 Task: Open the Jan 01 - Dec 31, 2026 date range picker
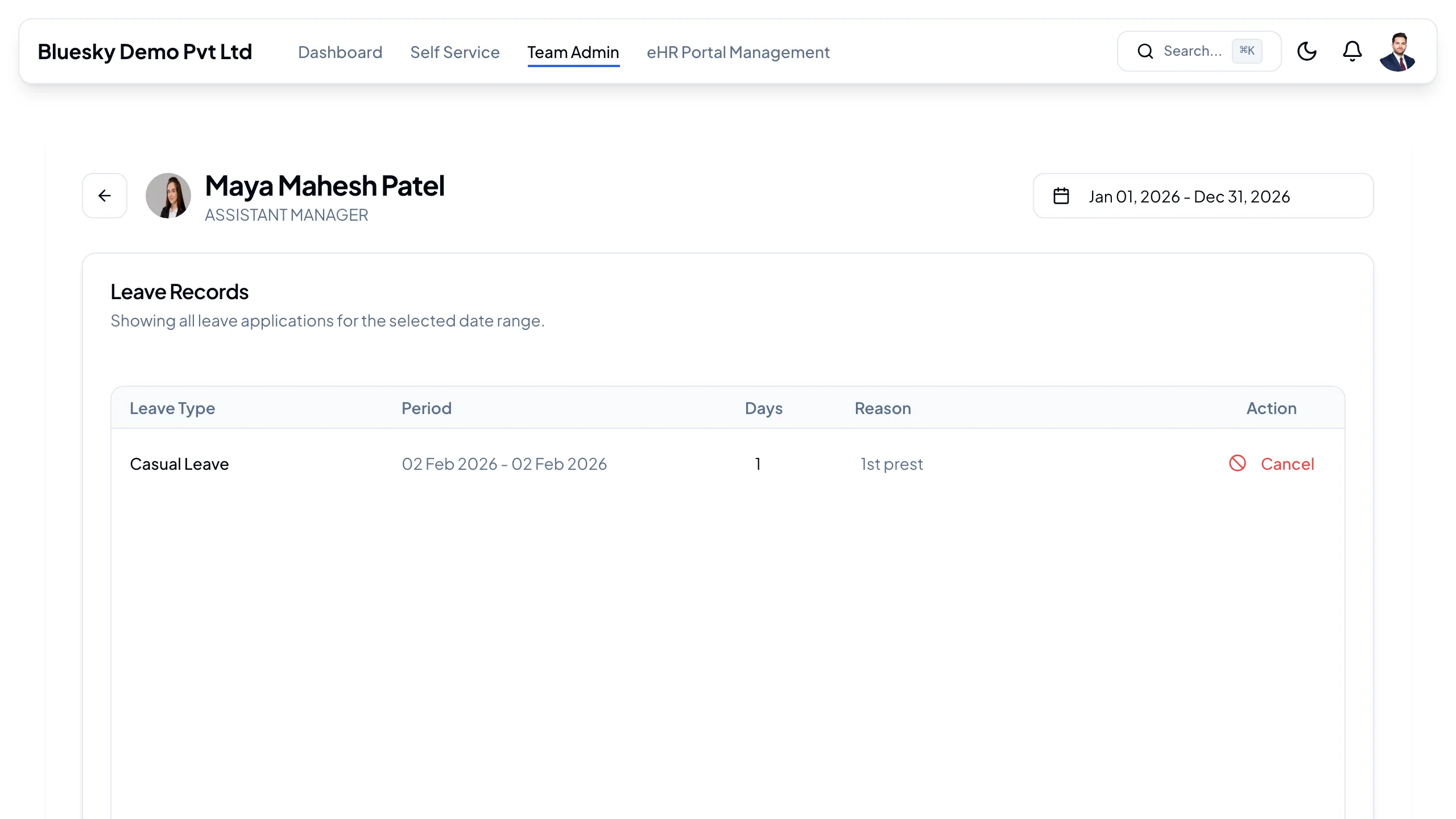pos(1203,196)
